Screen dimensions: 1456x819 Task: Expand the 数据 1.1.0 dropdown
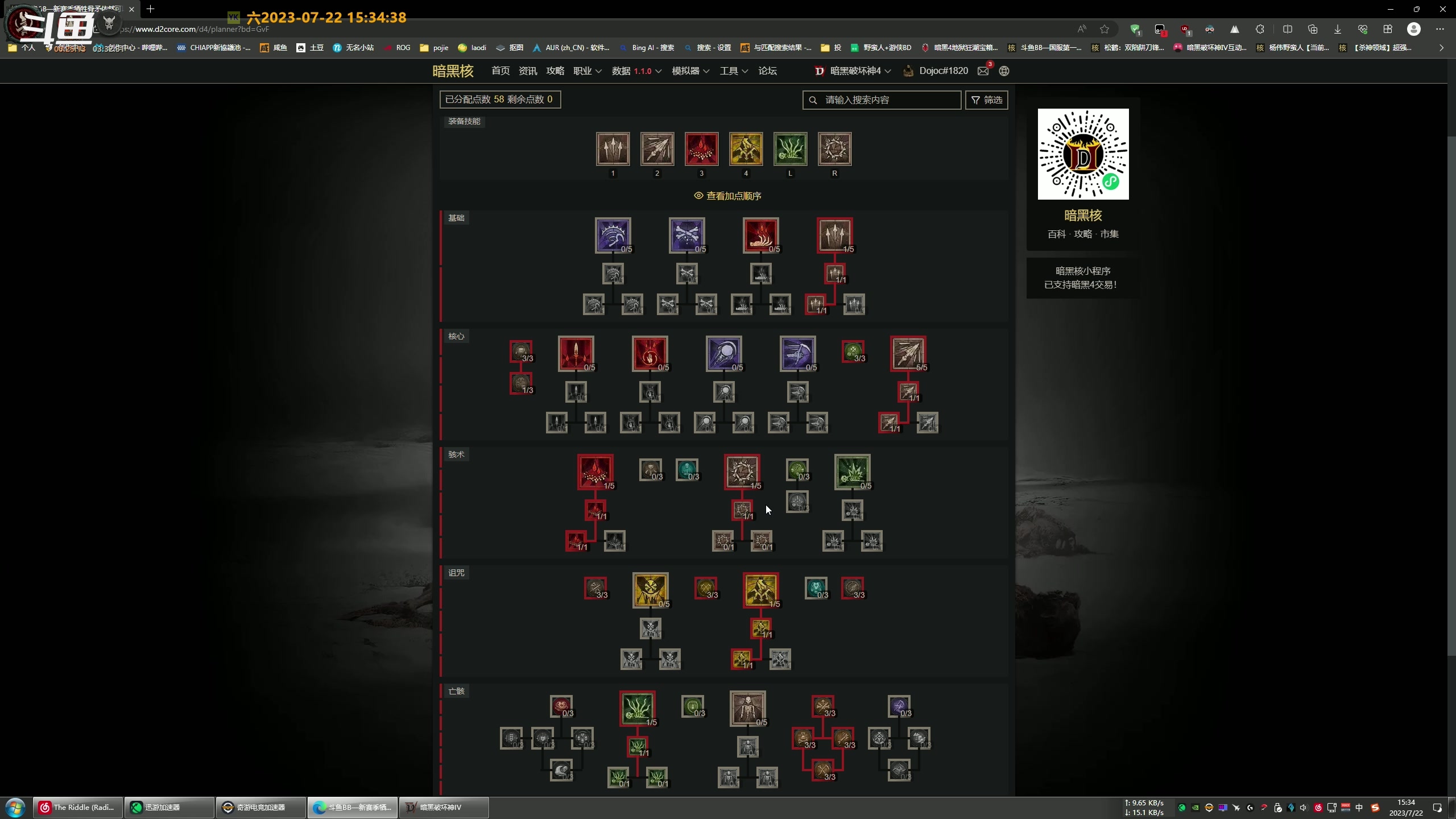click(x=636, y=71)
